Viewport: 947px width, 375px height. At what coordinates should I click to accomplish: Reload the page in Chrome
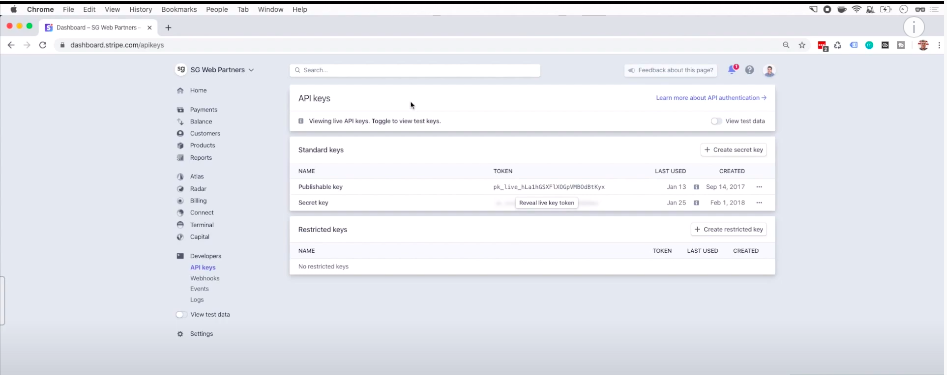click(42, 45)
